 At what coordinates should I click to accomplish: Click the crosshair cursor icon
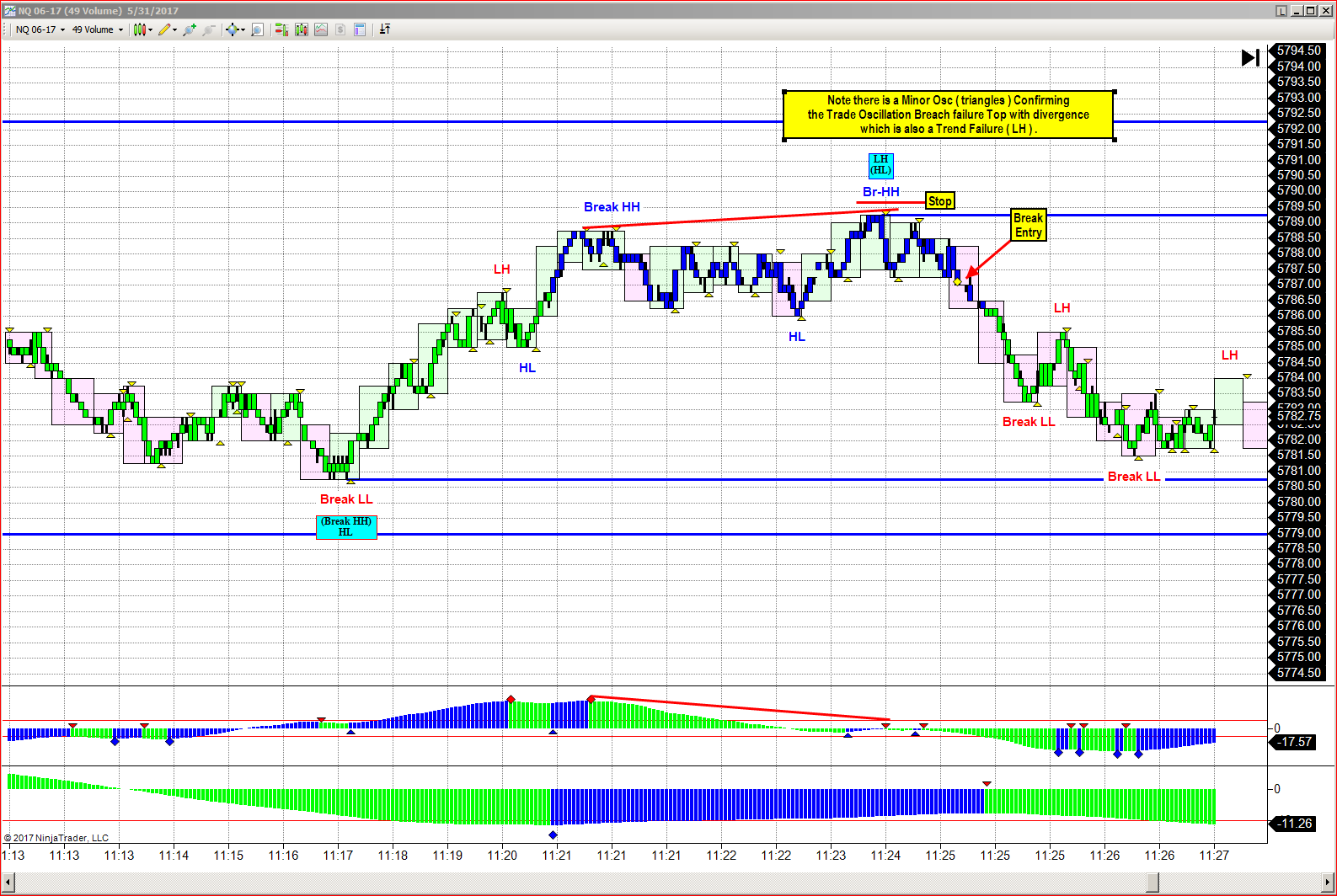tap(233, 29)
